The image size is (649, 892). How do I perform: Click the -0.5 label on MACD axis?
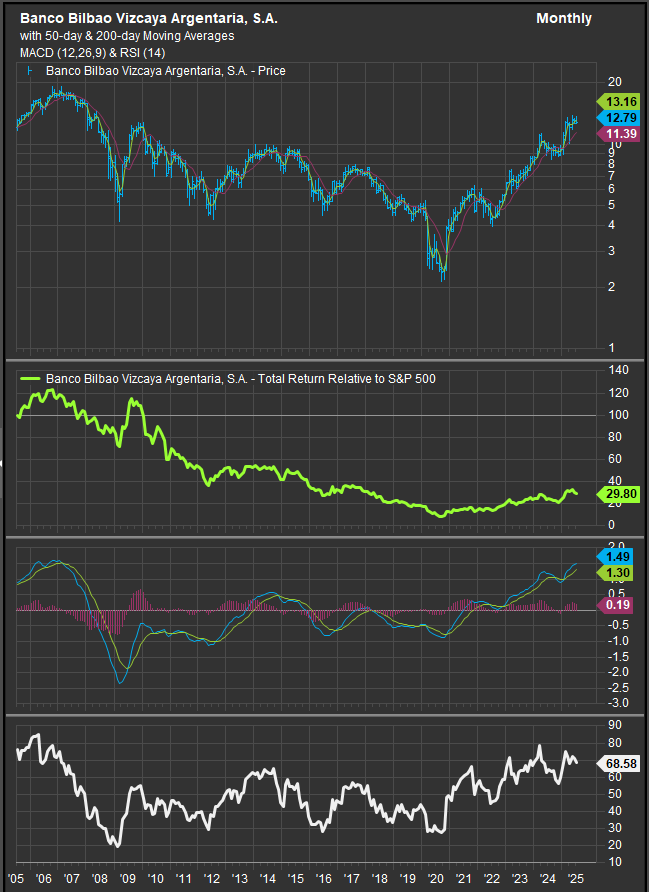pos(618,625)
